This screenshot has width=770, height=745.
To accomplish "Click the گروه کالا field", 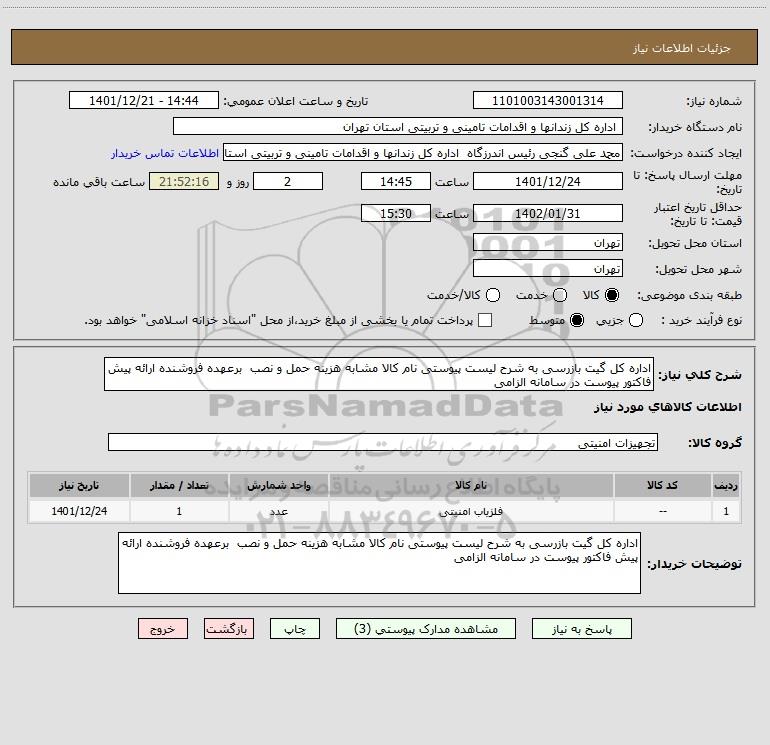I will [x=382, y=442].
